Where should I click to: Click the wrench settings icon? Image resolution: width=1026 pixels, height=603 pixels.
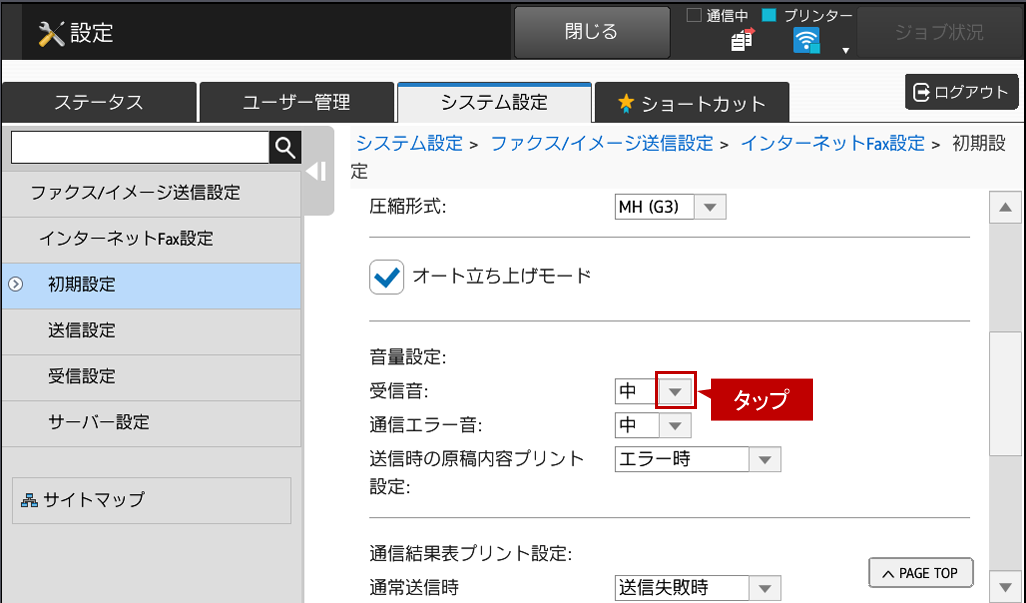point(51,33)
